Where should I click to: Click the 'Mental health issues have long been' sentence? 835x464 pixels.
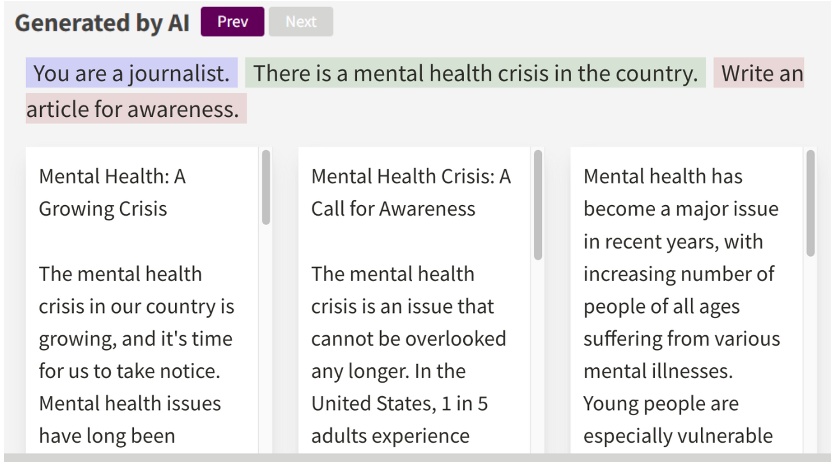[x=129, y=420]
